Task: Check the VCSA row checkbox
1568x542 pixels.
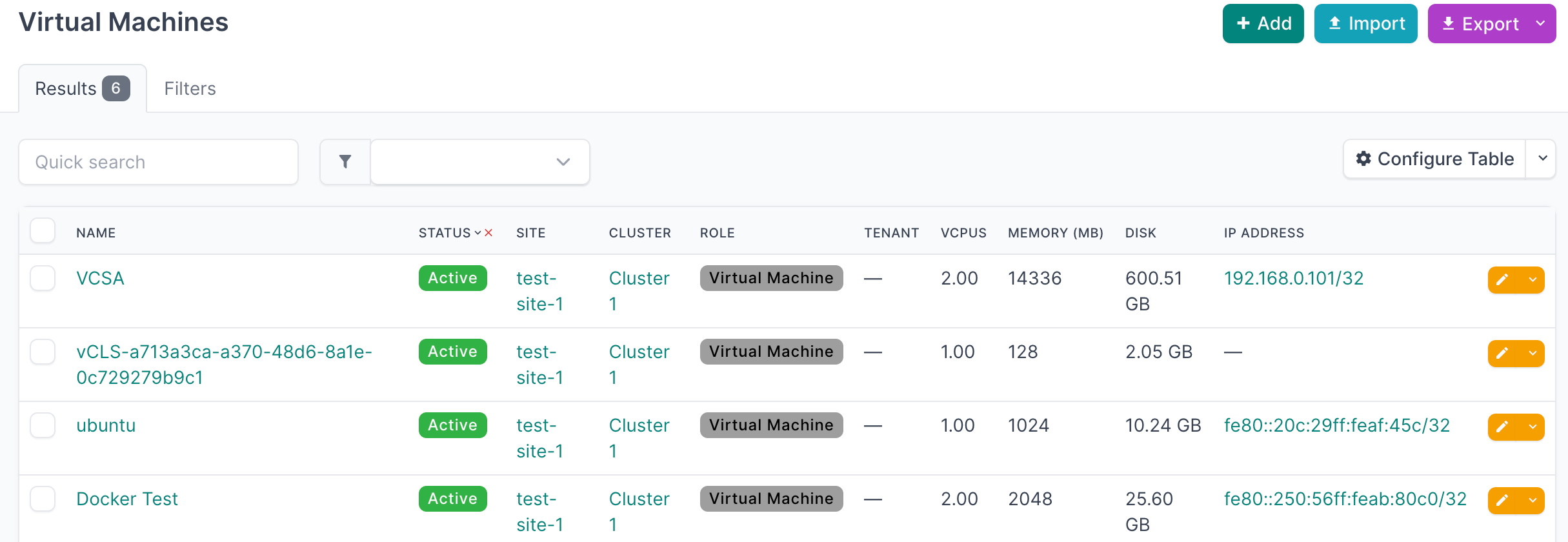Action: (x=43, y=278)
